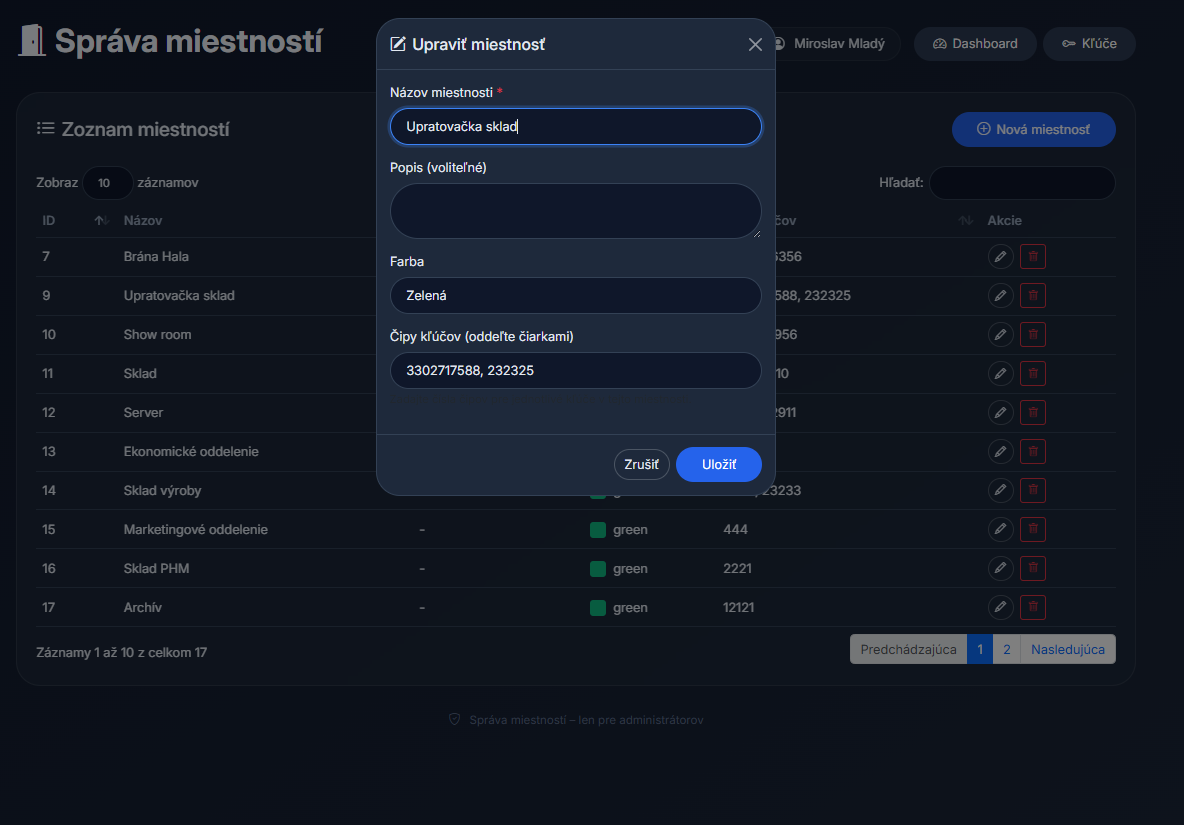Open the records-per-page Zobraz selector
Viewport: 1184px width, 825px height.
click(108, 184)
